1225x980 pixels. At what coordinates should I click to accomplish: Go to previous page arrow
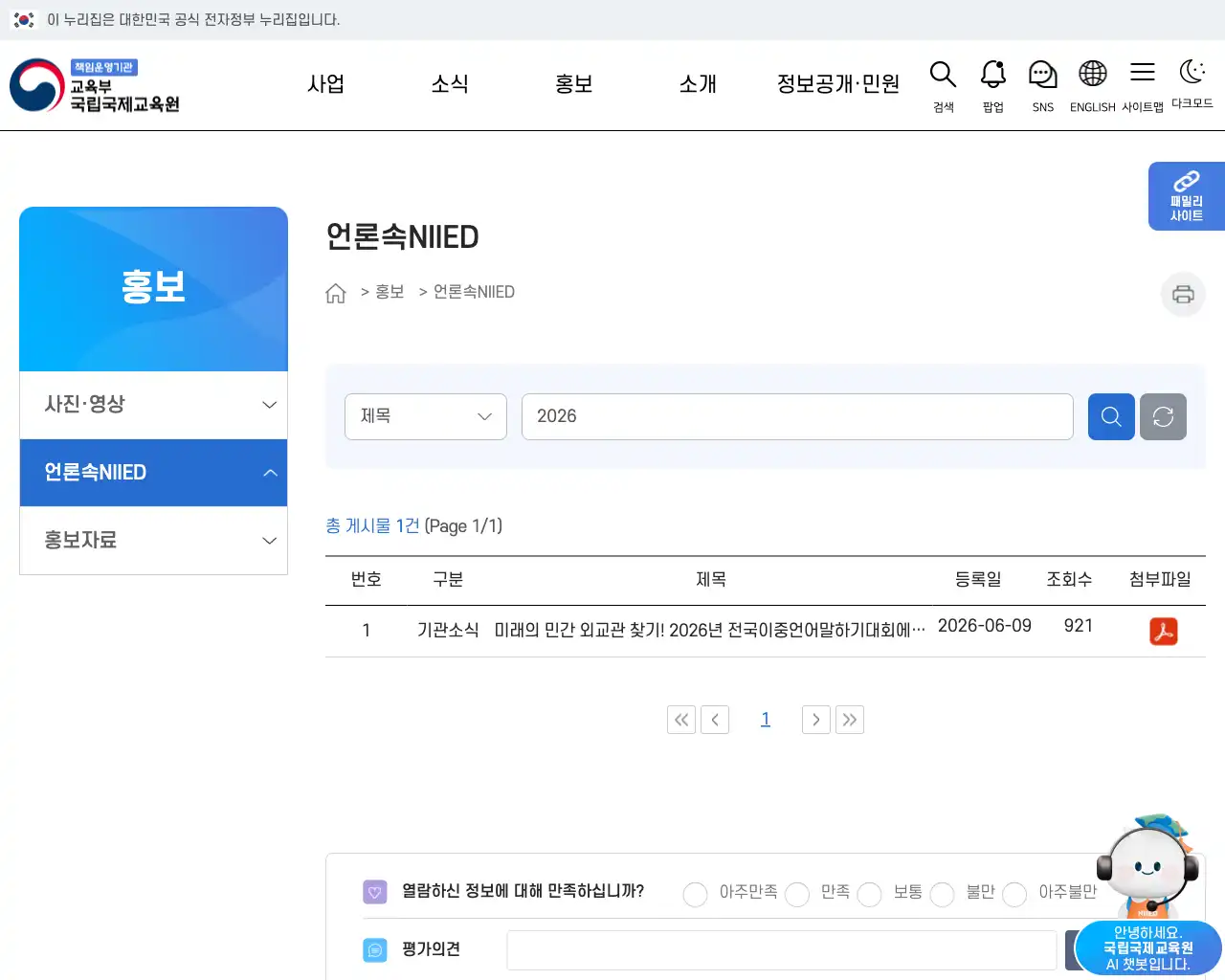(715, 720)
